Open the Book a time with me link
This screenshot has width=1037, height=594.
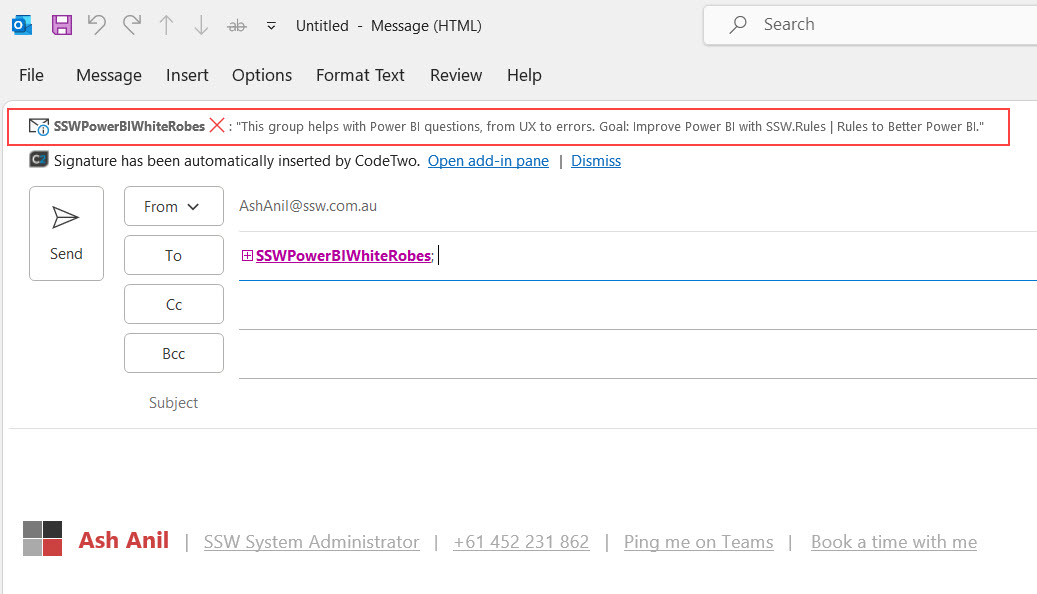pyautogui.click(x=893, y=542)
